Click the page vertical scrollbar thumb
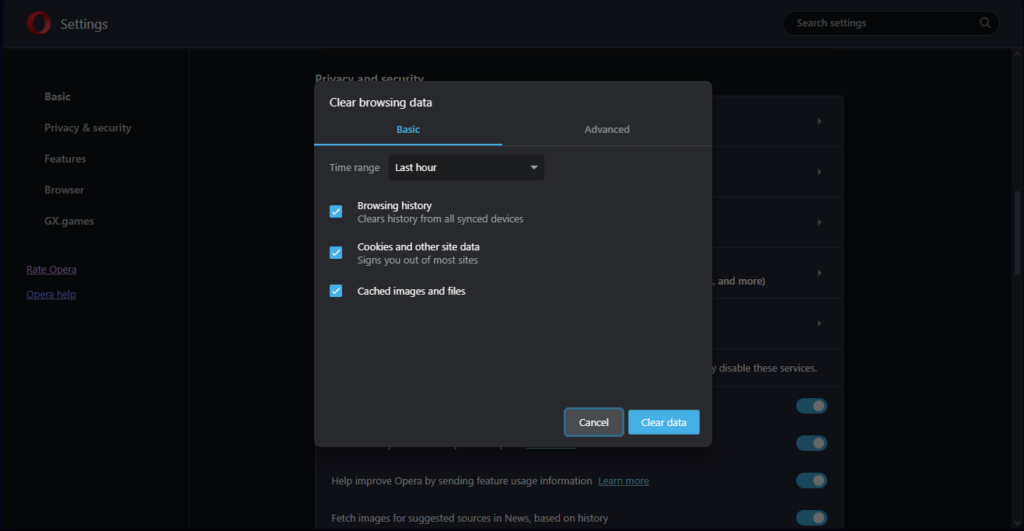 click(x=1017, y=233)
